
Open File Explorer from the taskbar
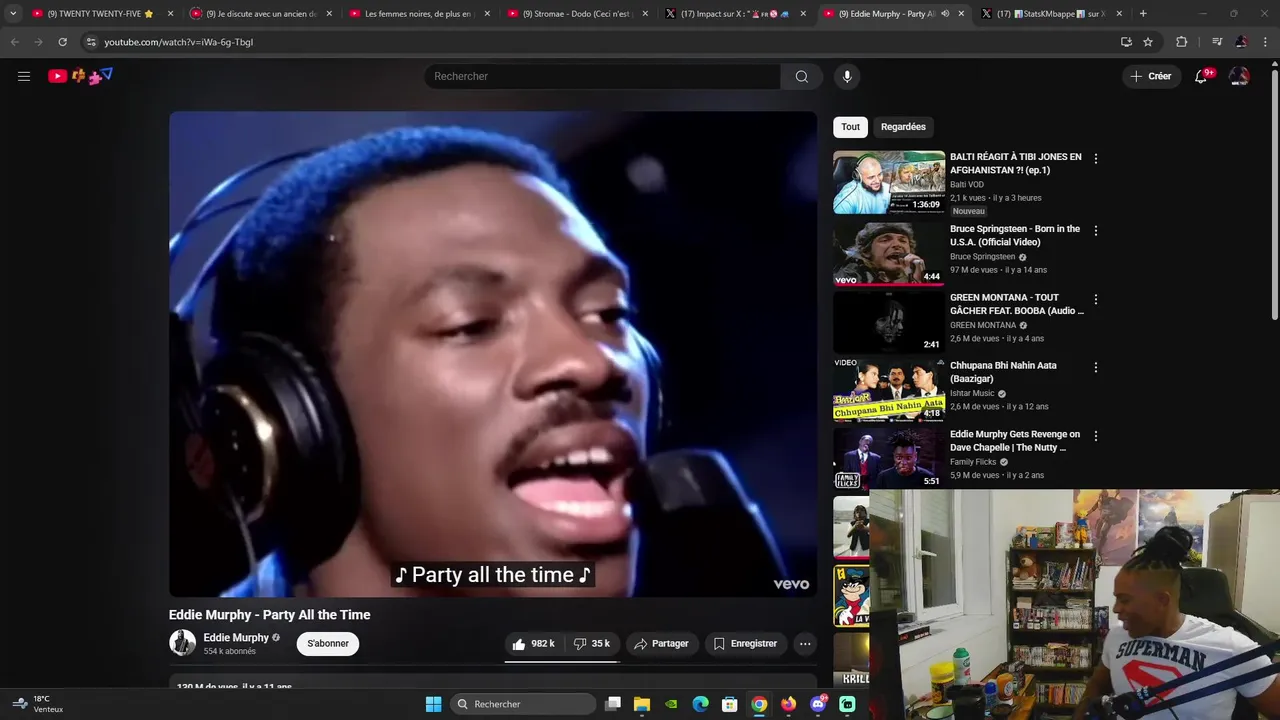642,704
